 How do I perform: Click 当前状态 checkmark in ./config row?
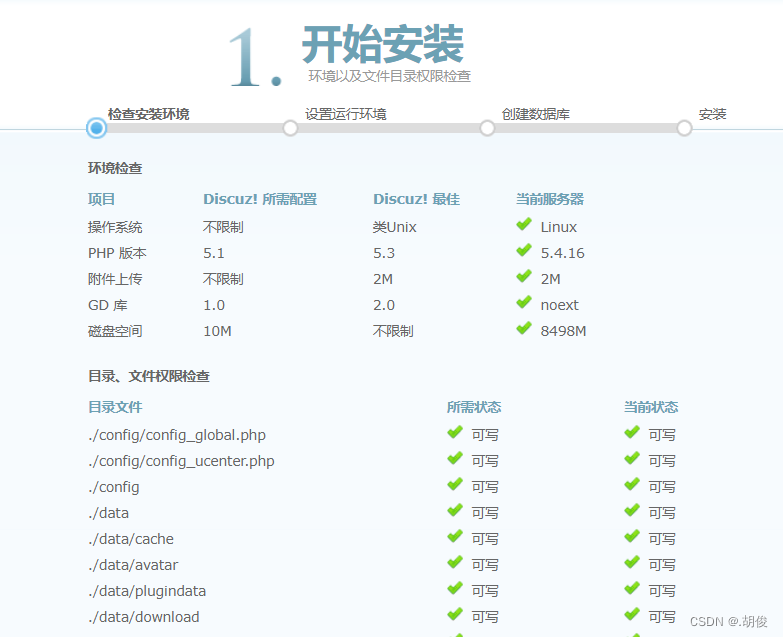tap(632, 484)
